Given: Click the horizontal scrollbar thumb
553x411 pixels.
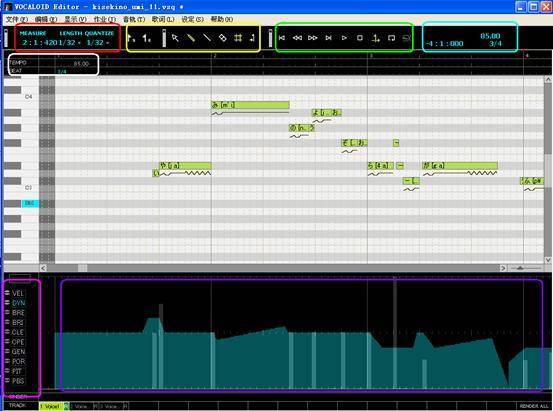Looking at the screenshot, I should point(83,268).
